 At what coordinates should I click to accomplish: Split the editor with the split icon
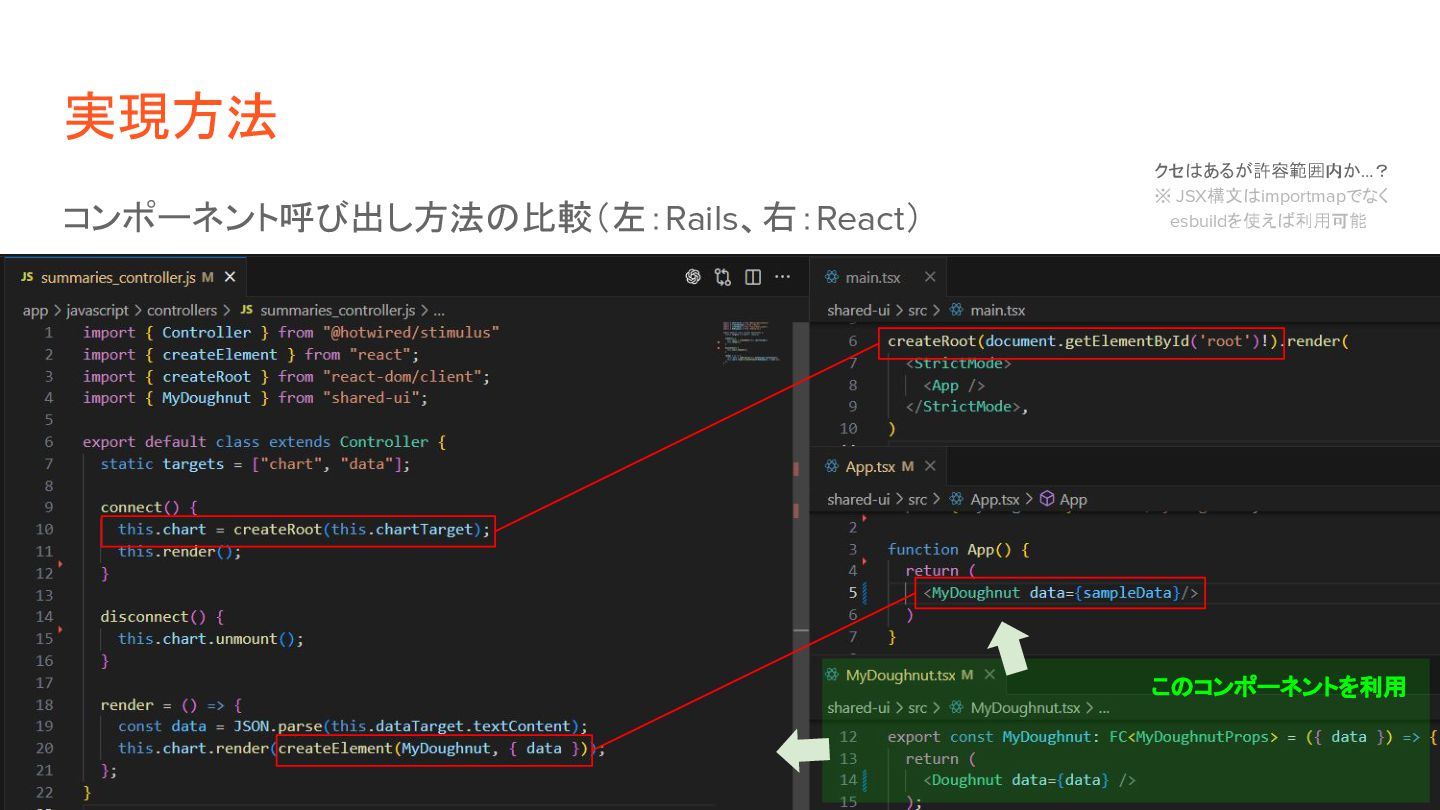pyautogui.click(x=753, y=277)
